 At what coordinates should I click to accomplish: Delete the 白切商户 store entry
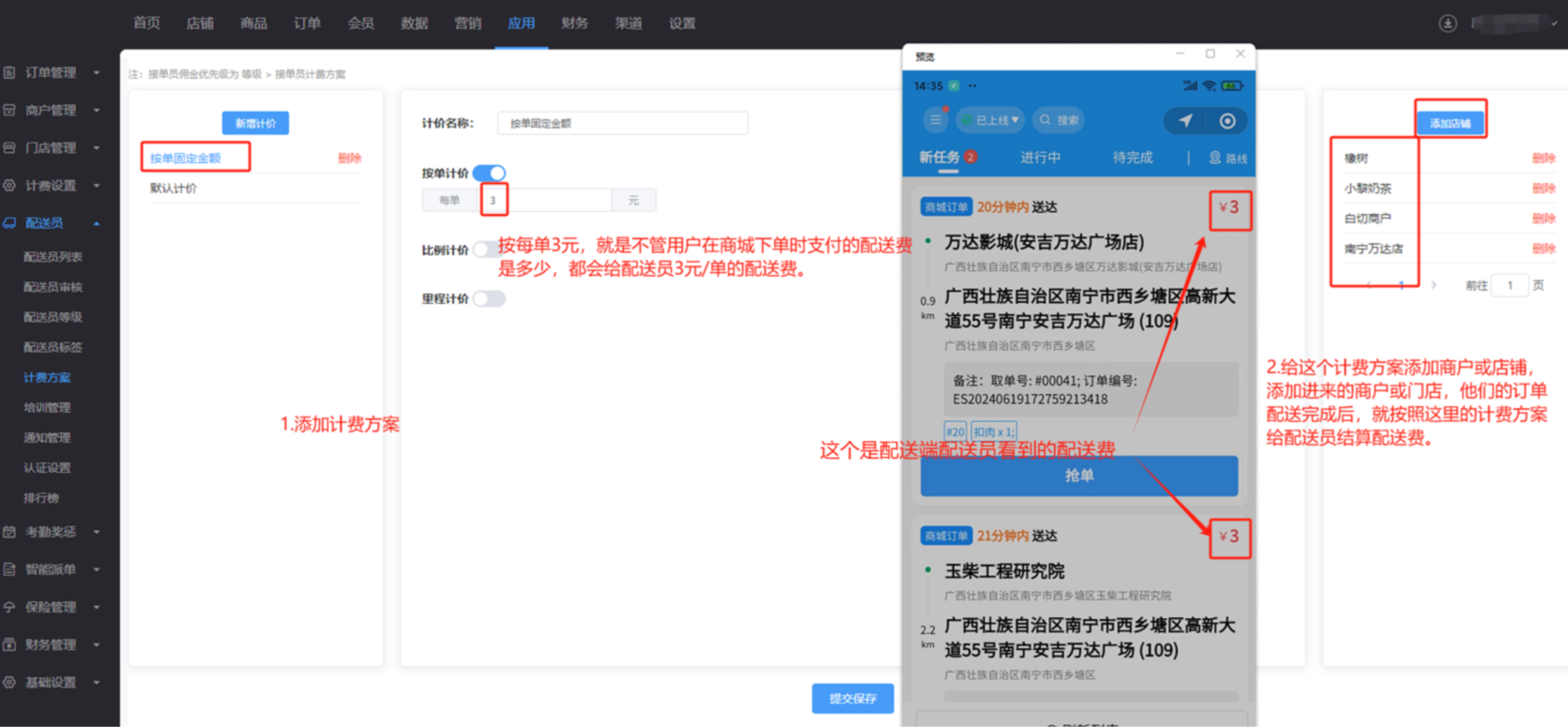click(x=1544, y=218)
